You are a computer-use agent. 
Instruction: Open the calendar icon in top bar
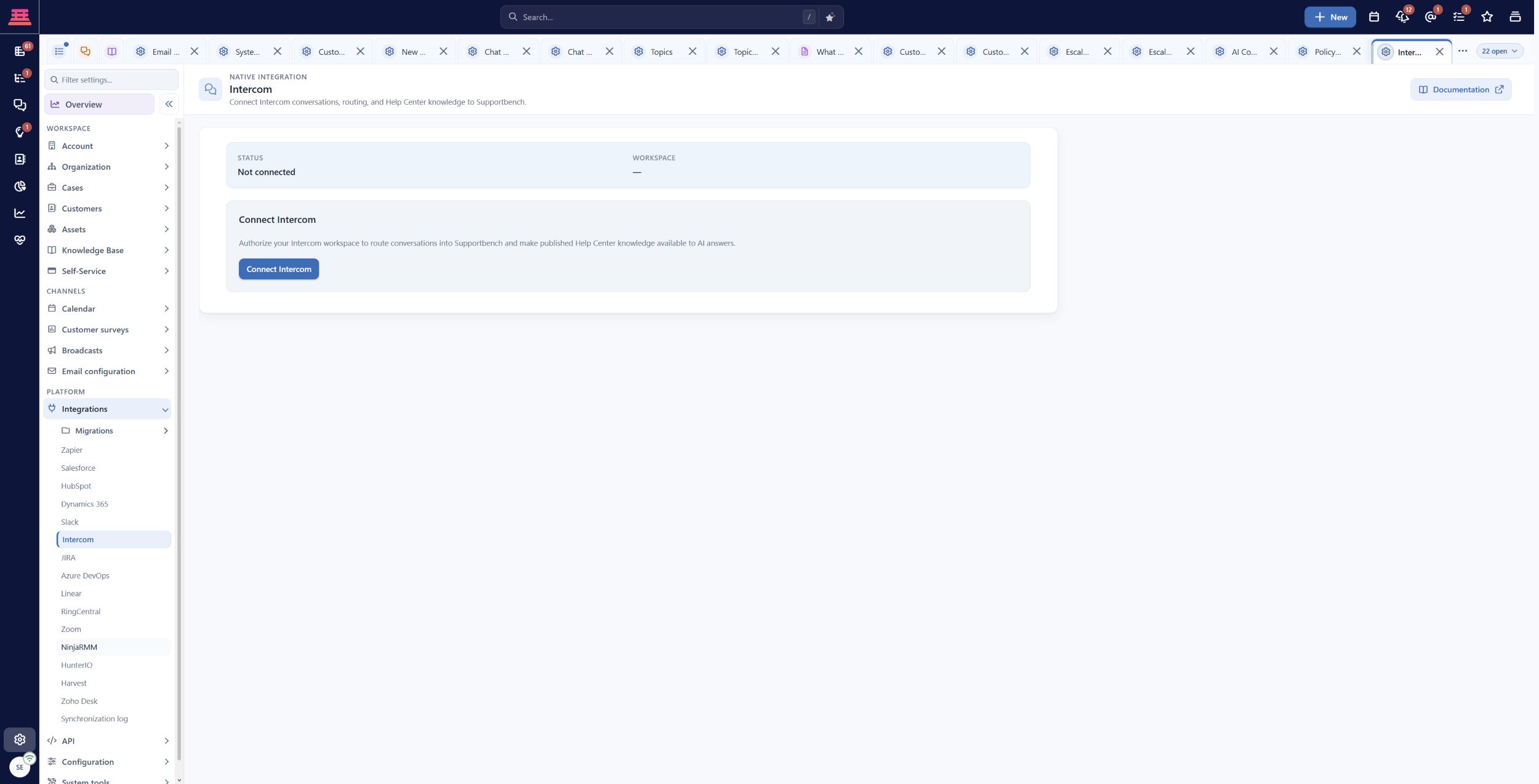1373,17
